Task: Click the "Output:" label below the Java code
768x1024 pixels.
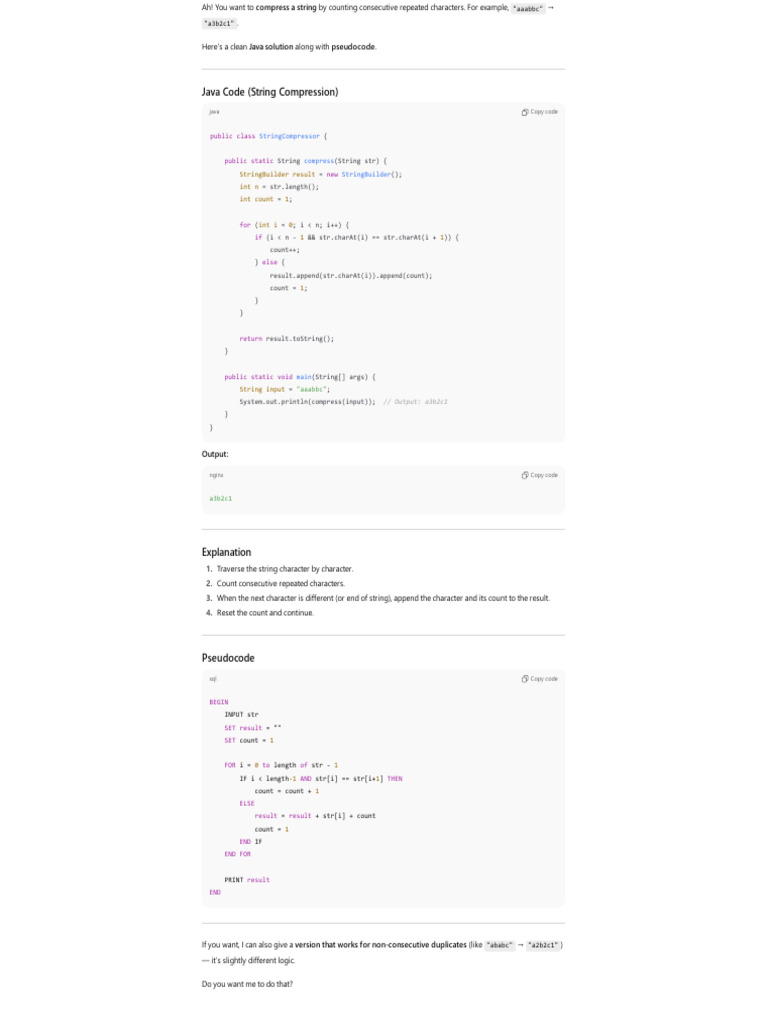Action: 215,454
